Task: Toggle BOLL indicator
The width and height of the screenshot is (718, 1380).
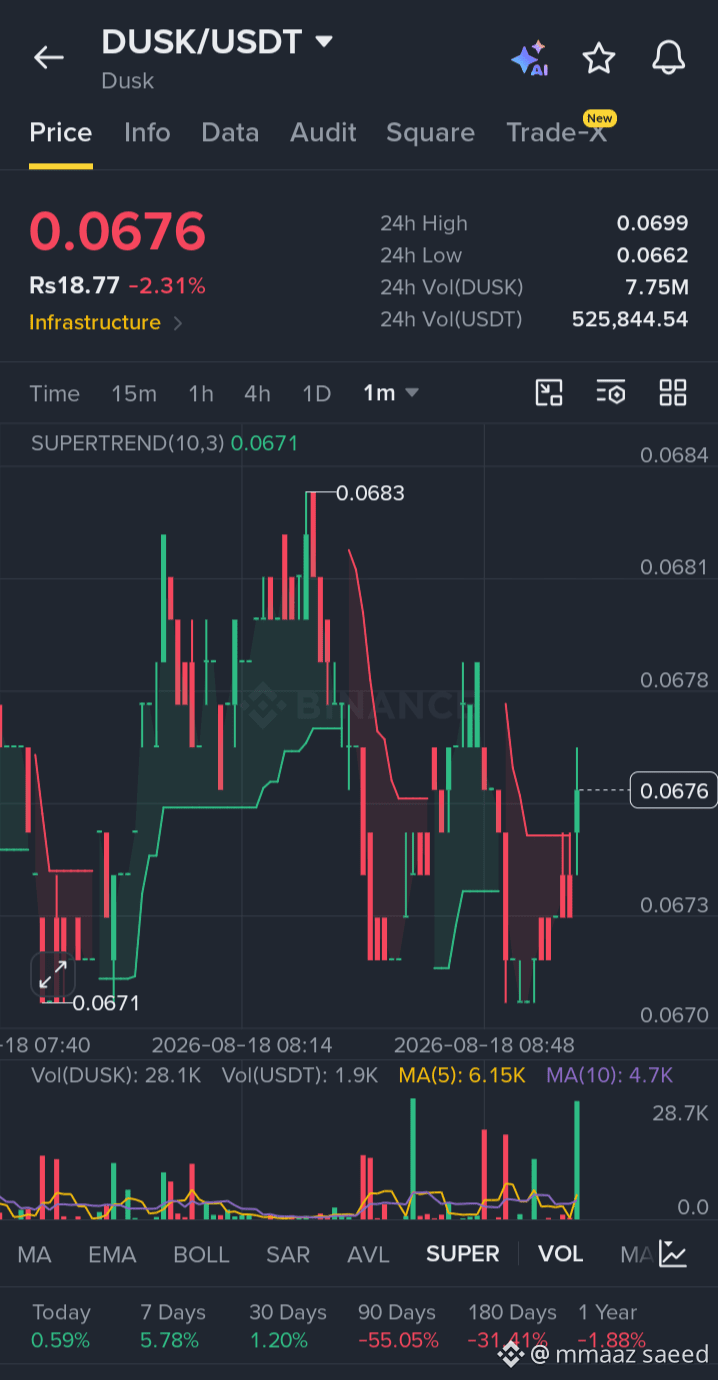Action: (x=201, y=1254)
